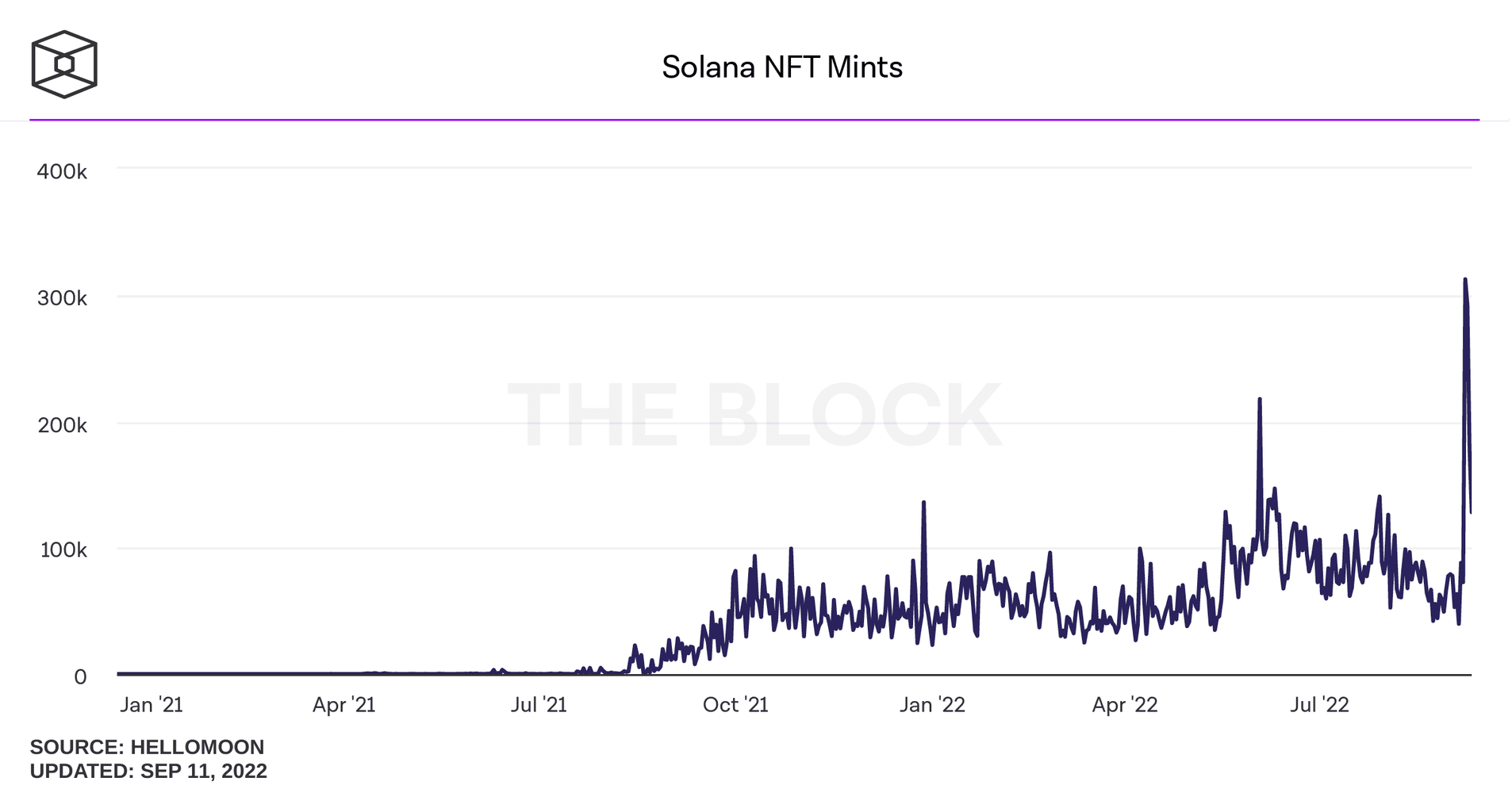
Task: Select the Apr '21 x-axis label
Action: click(x=343, y=705)
